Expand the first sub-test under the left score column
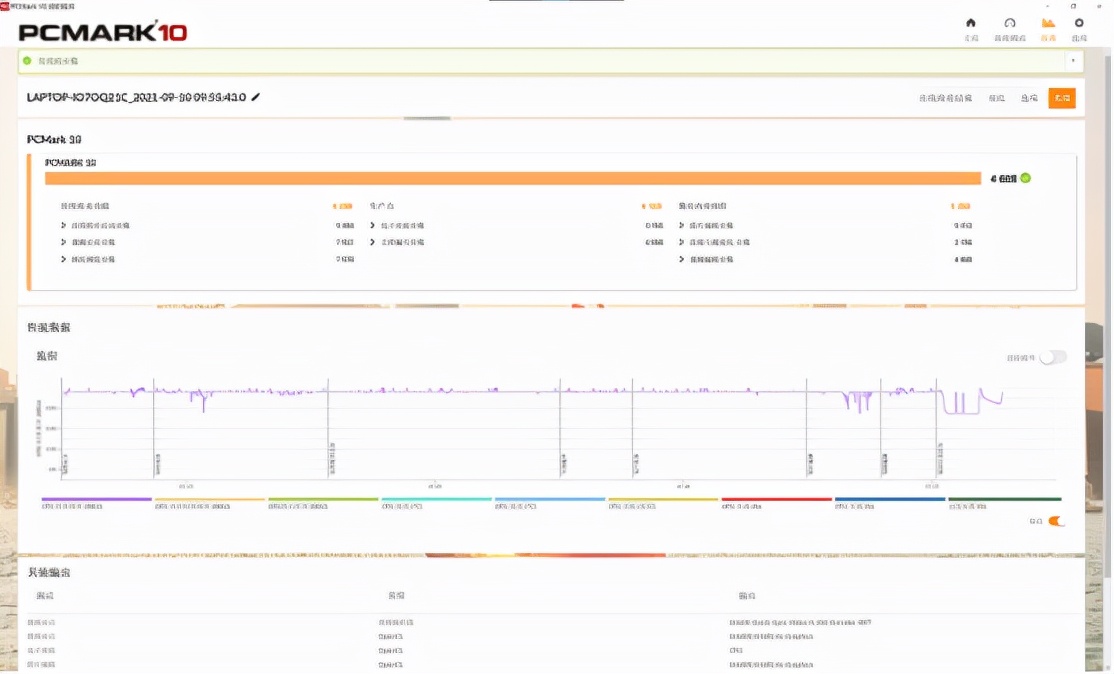Viewport: 1114px width, 674px height. (64, 226)
